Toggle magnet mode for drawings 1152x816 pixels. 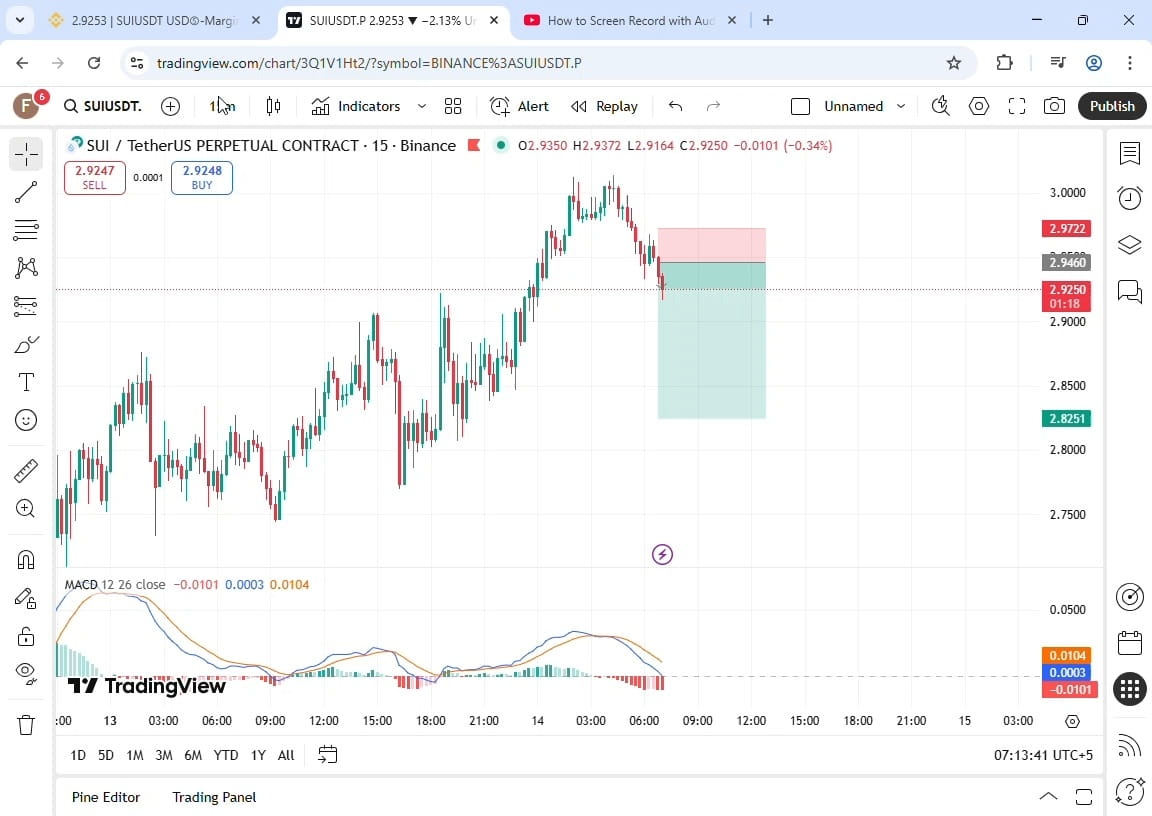(x=26, y=560)
